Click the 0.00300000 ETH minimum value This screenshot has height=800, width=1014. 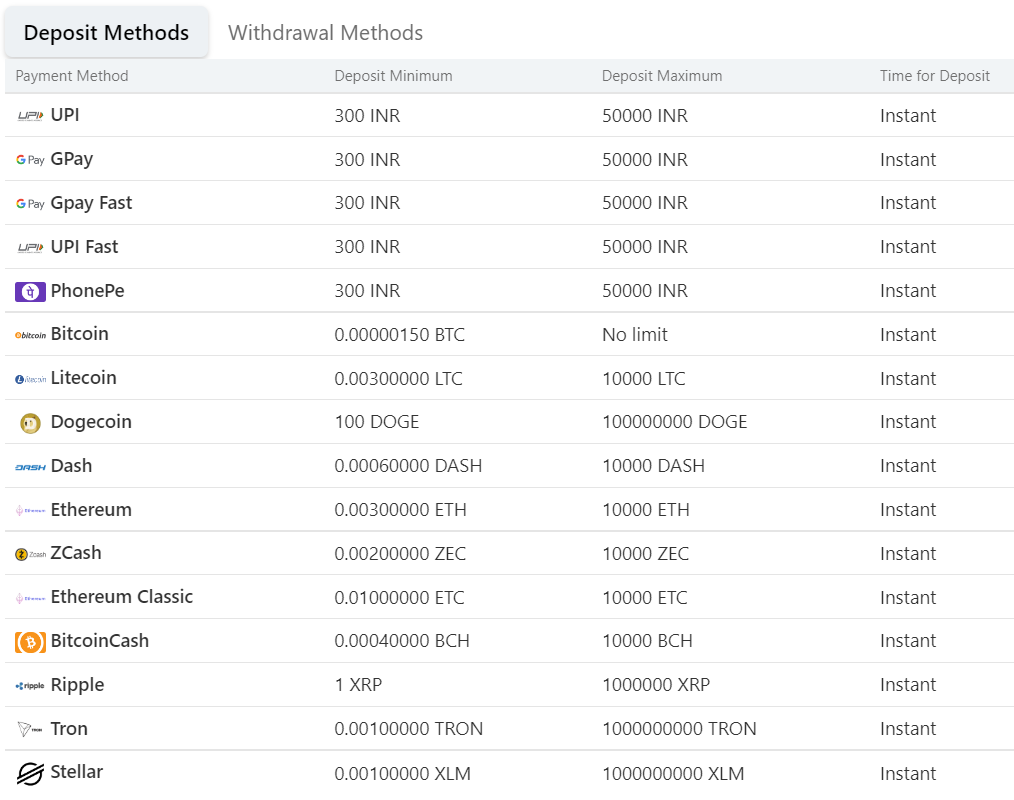pyautogui.click(x=400, y=510)
